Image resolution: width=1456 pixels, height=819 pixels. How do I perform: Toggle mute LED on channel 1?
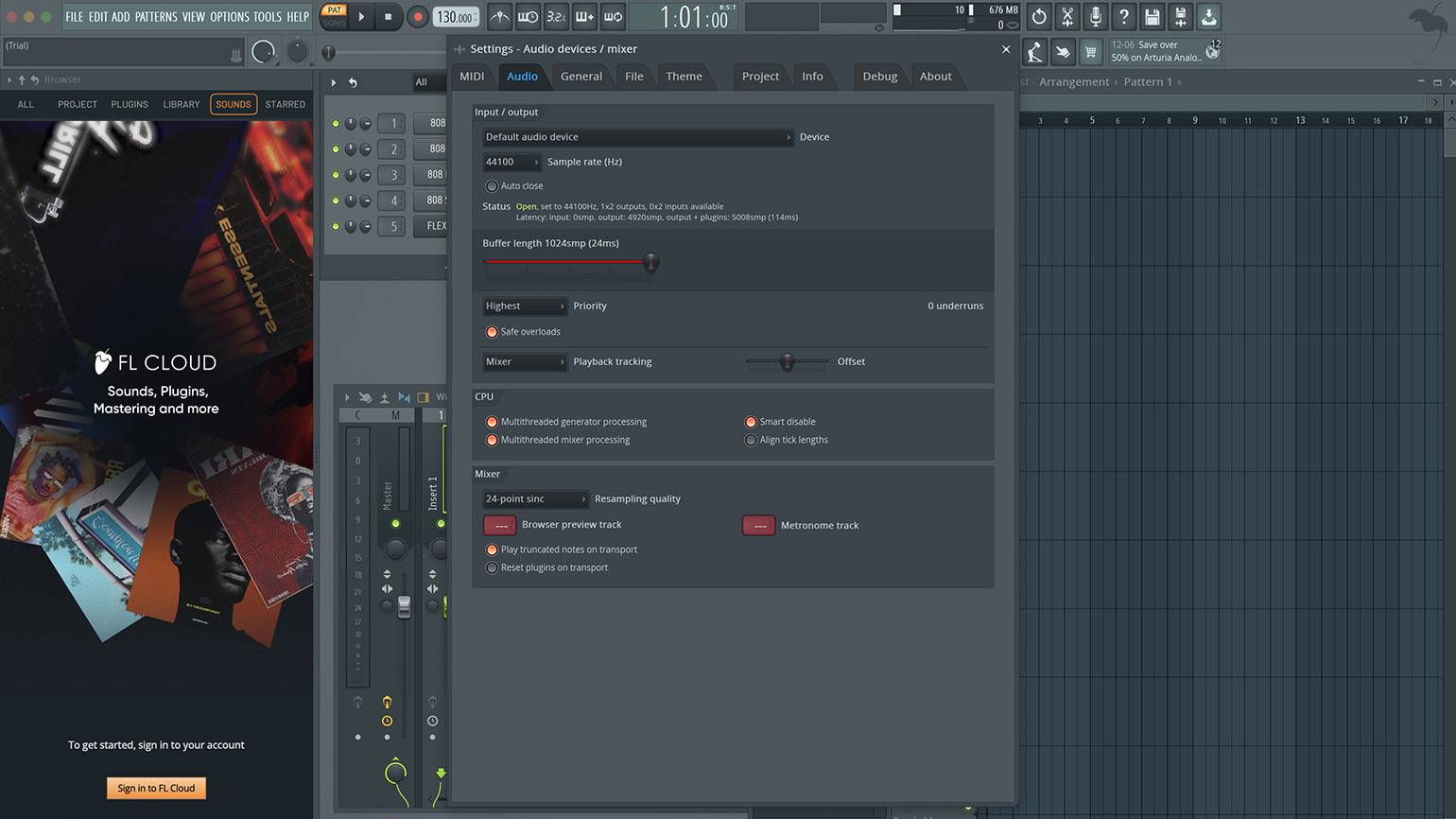335,124
